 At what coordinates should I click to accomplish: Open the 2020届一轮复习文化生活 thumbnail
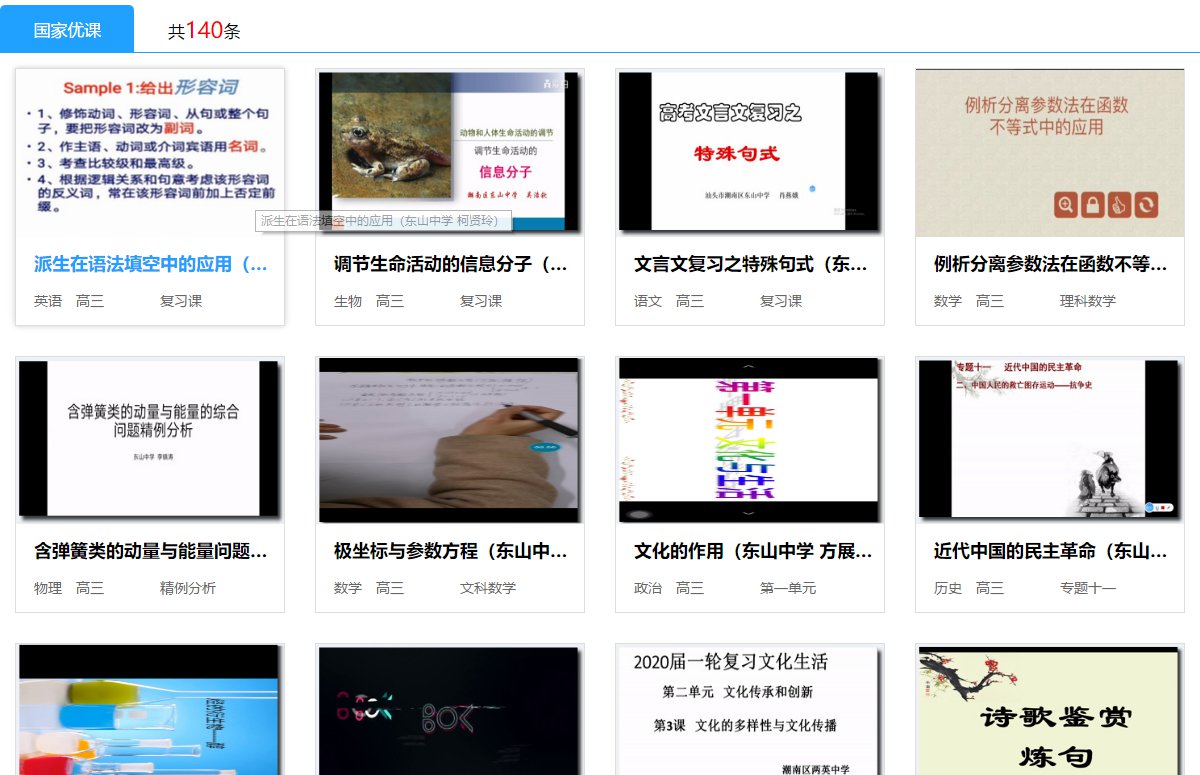click(x=749, y=712)
